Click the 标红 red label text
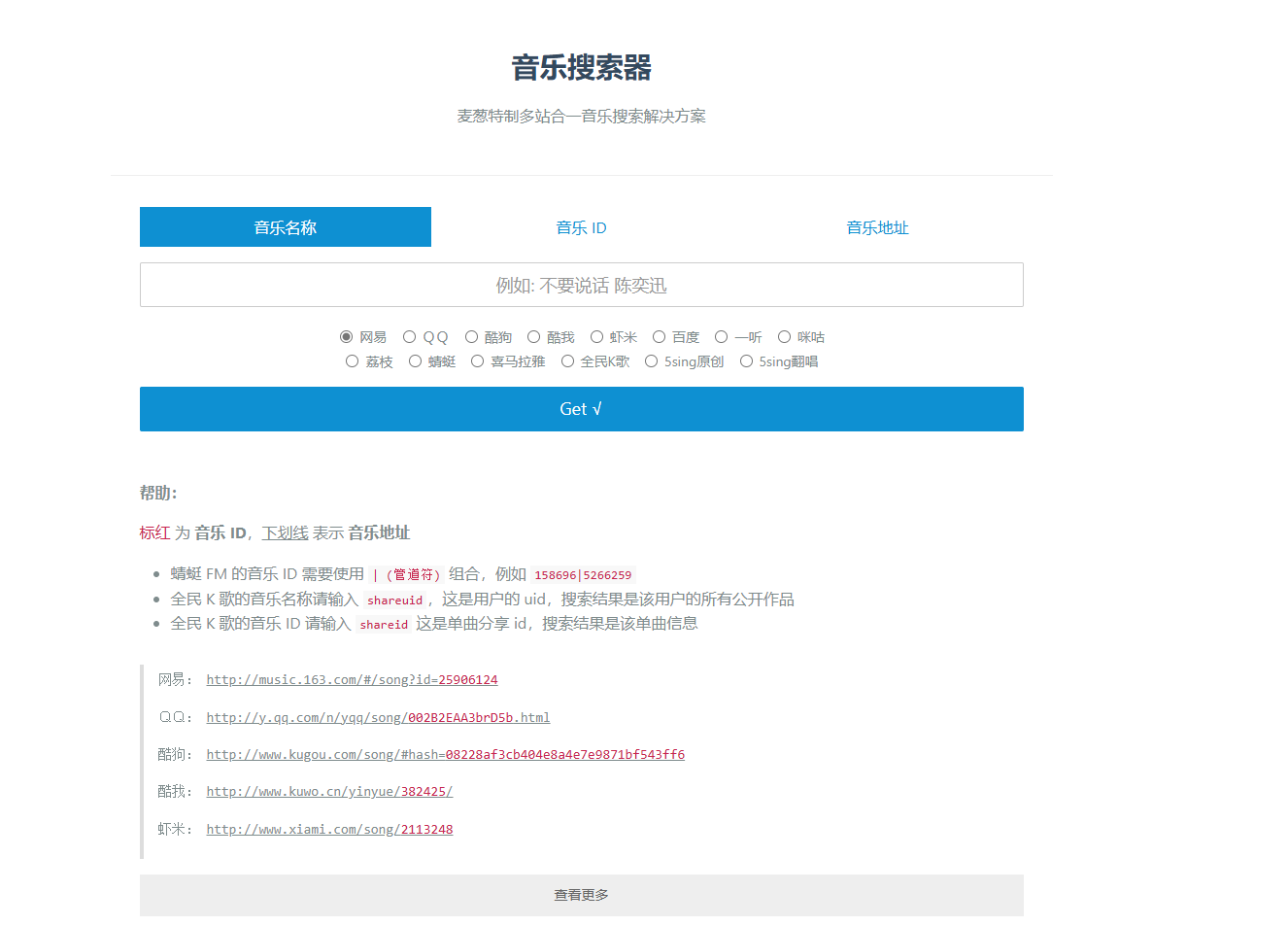The height and width of the screenshot is (926, 1288). click(154, 532)
